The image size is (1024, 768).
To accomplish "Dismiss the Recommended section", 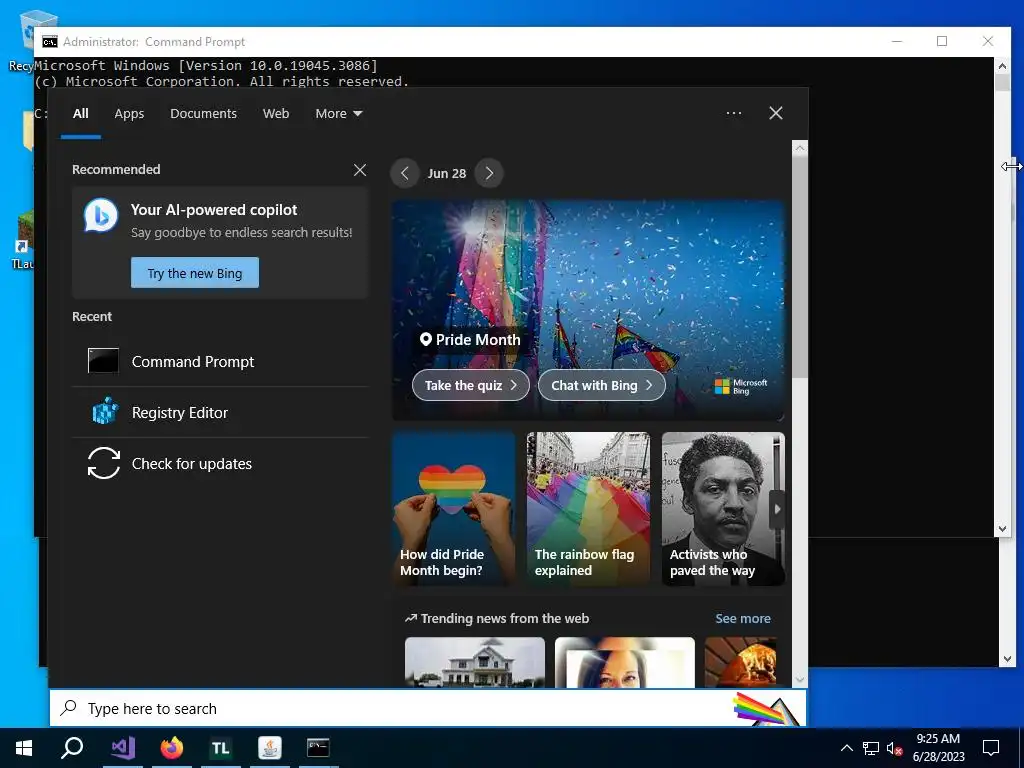I will coord(360,170).
